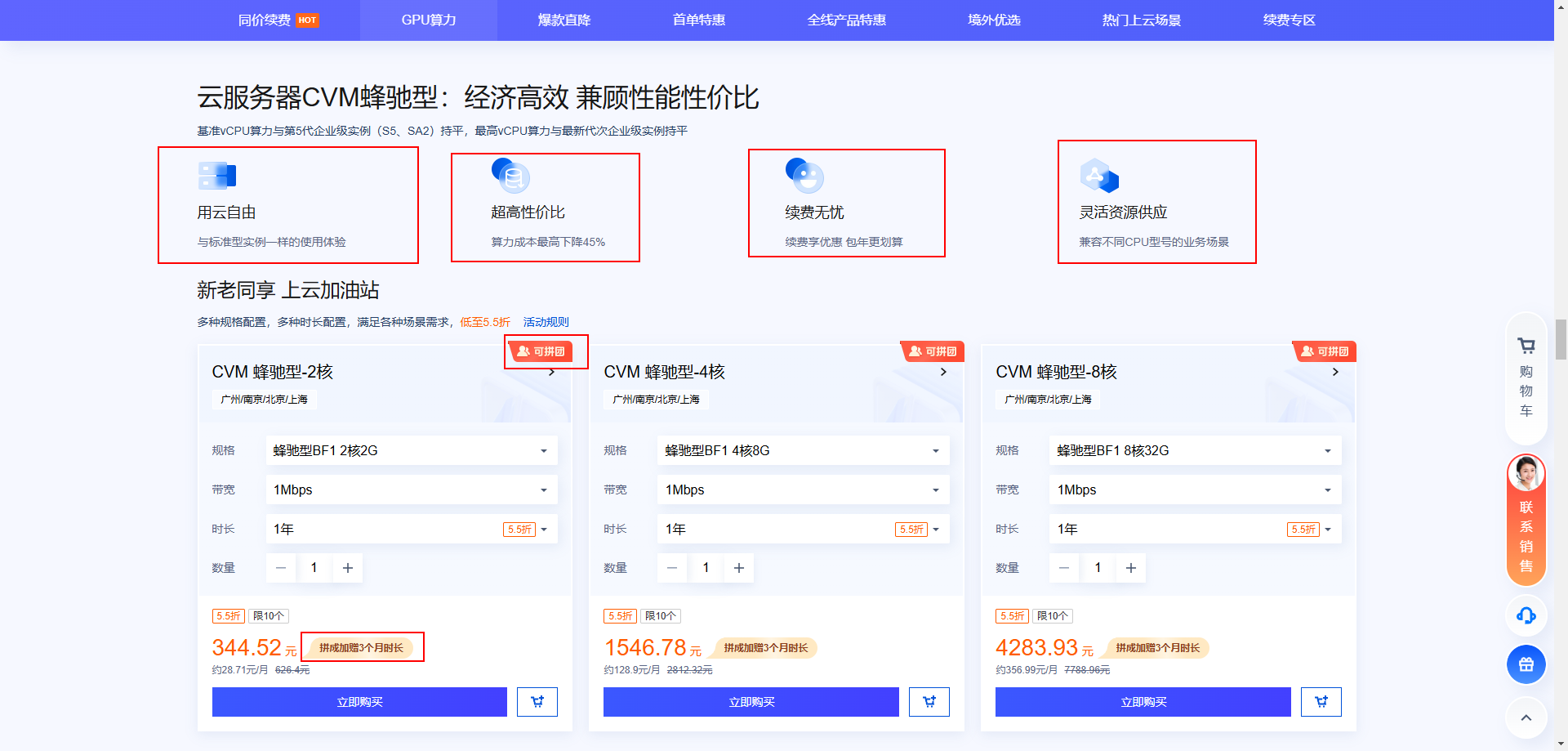Click 可拼团 badge on CVM 蜂驰型-2核

tap(541, 351)
